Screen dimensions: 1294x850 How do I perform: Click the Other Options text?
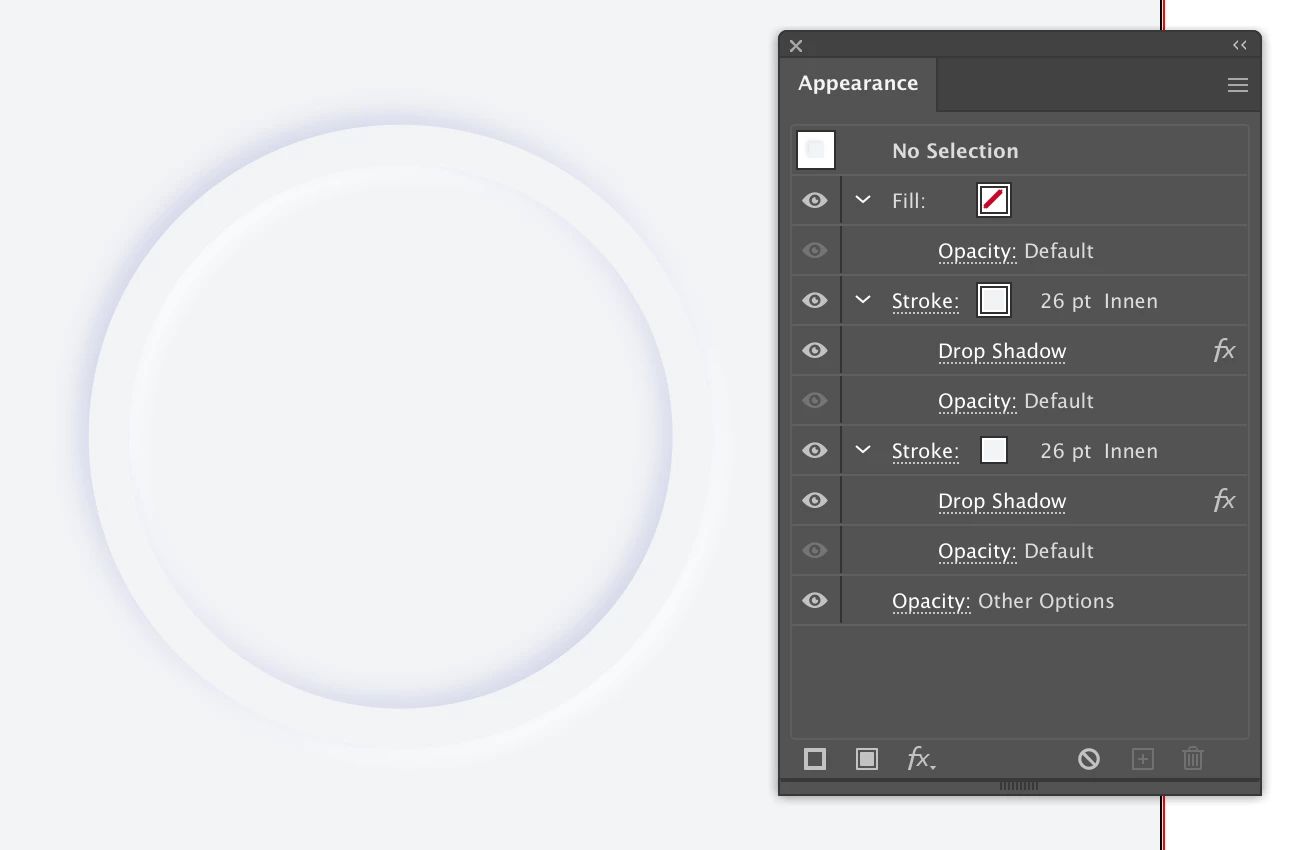coord(1046,601)
